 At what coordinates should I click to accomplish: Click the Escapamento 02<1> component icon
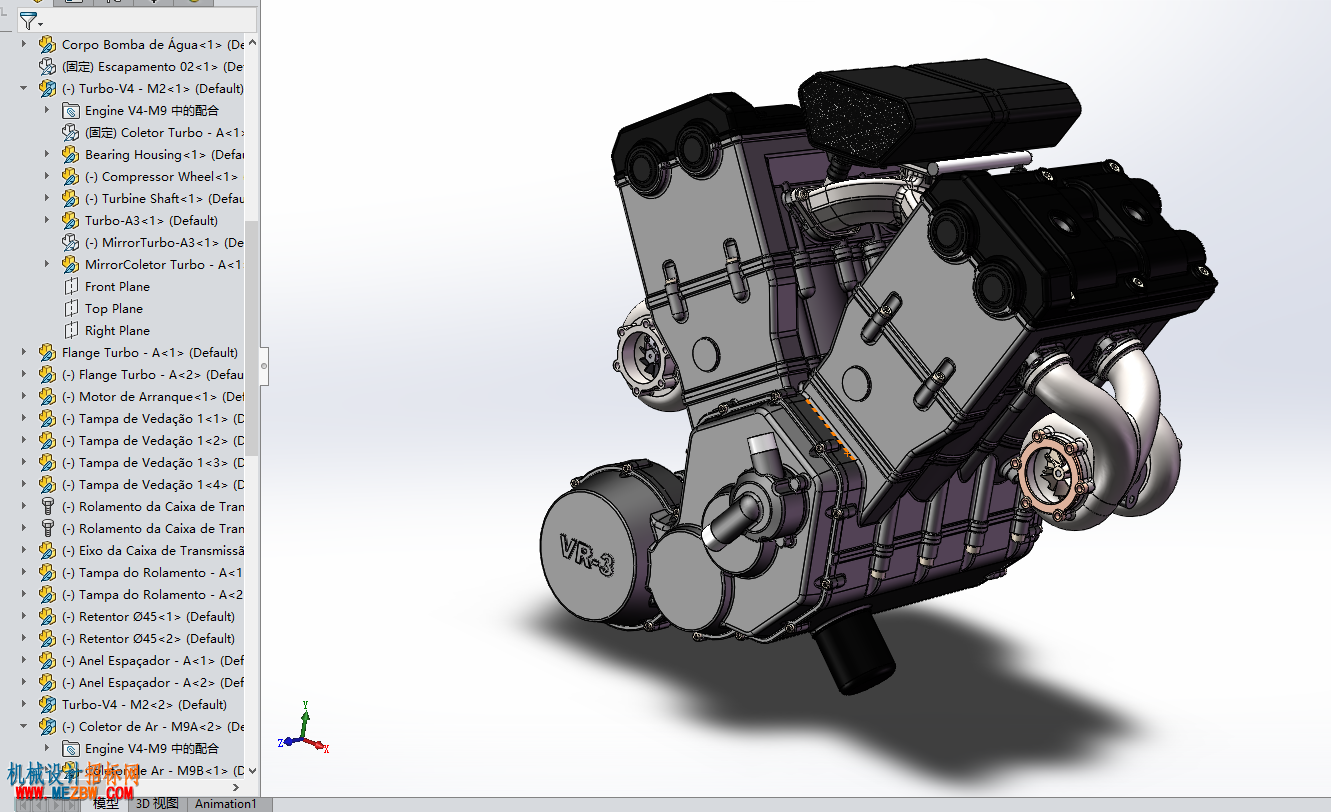pyautogui.click(x=47, y=66)
